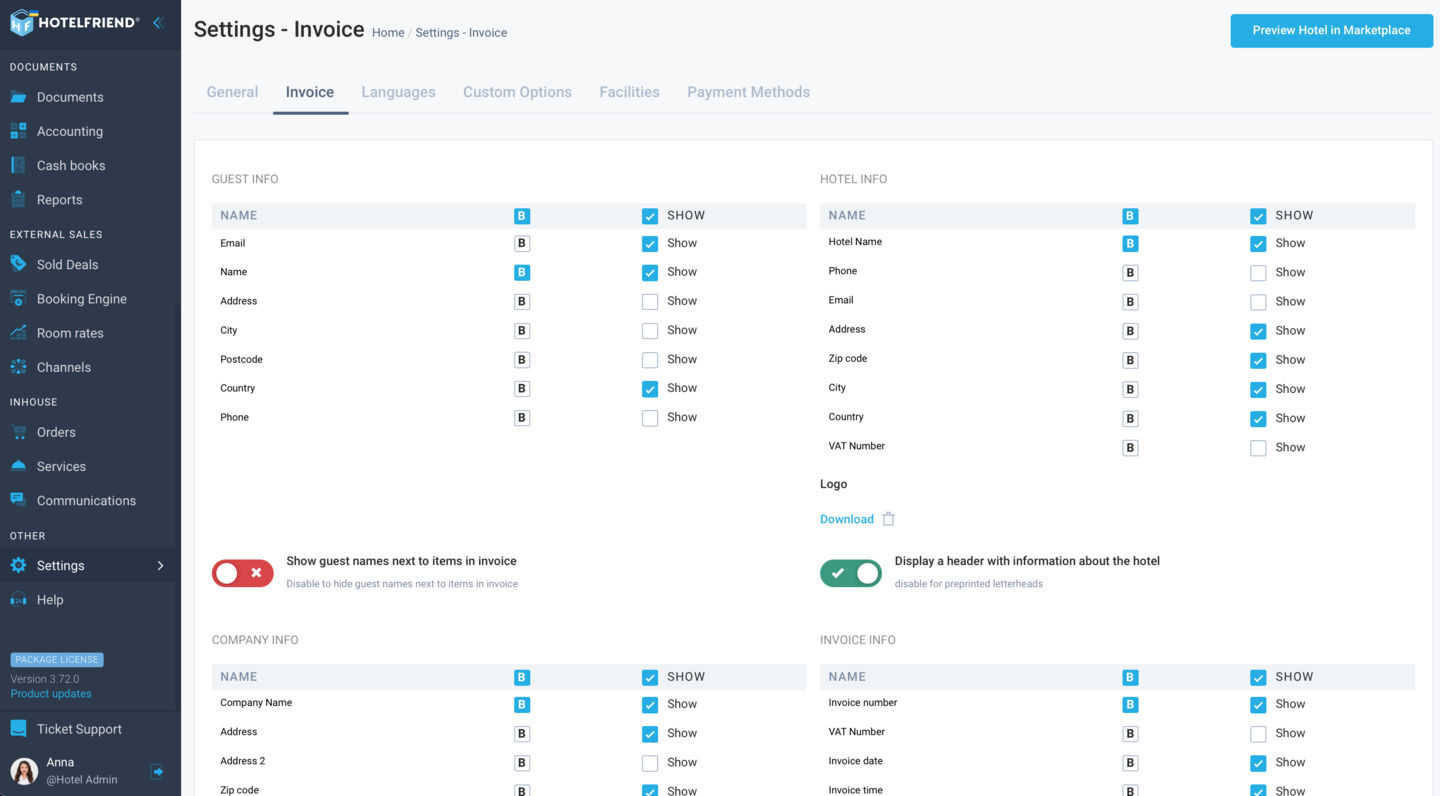Open the Documents sidebar icon
The width and height of the screenshot is (1440, 796).
(x=18, y=97)
